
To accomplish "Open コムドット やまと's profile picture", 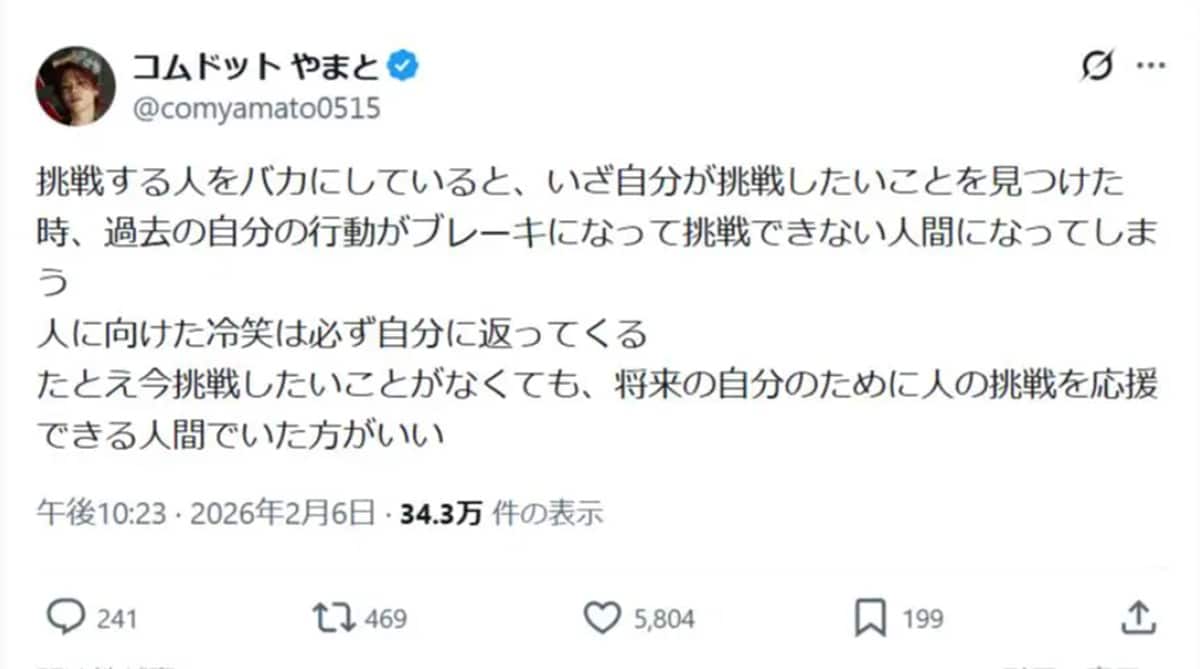I will click(x=75, y=85).
